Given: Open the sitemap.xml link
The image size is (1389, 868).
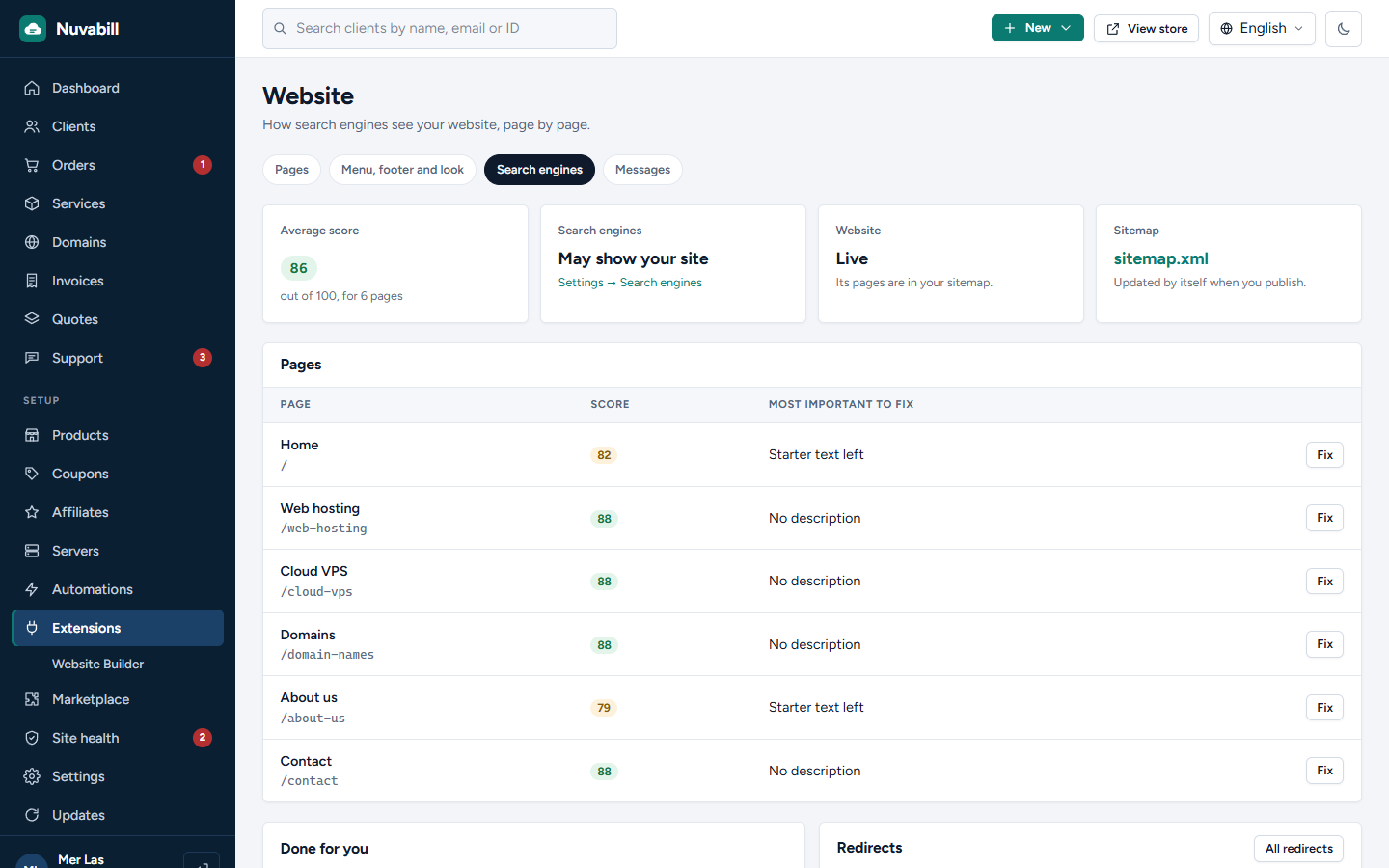Looking at the screenshot, I should [1160, 258].
